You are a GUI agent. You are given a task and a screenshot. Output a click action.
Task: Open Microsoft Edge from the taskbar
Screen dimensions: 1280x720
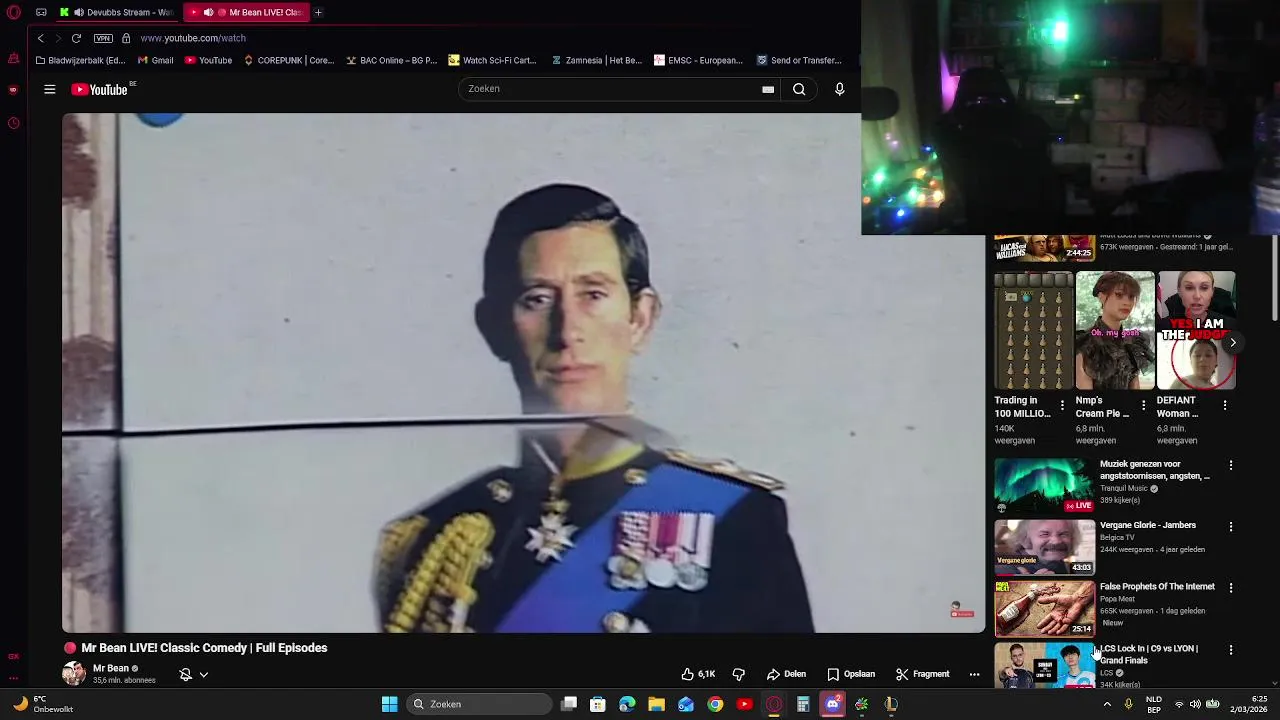627,704
